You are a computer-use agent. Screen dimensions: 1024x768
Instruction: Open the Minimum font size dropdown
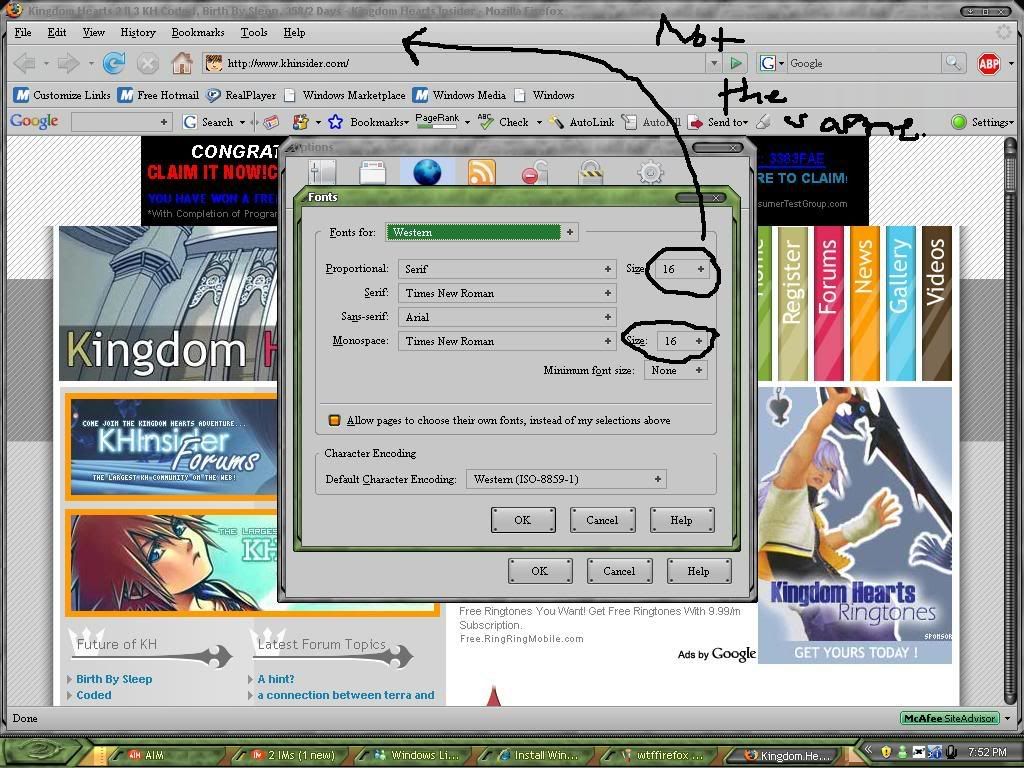pos(676,370)
